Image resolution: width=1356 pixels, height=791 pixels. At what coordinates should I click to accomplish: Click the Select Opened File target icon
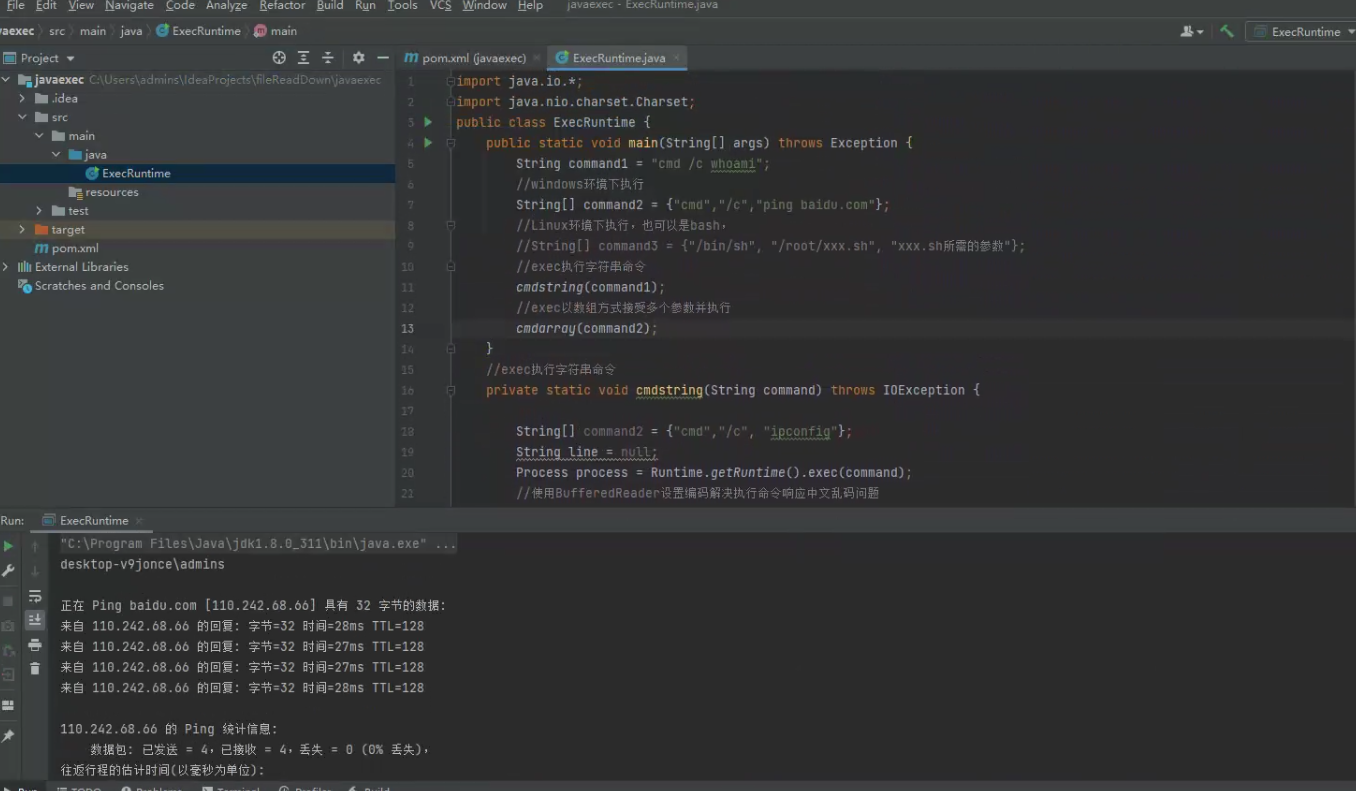tap(279, 58)
